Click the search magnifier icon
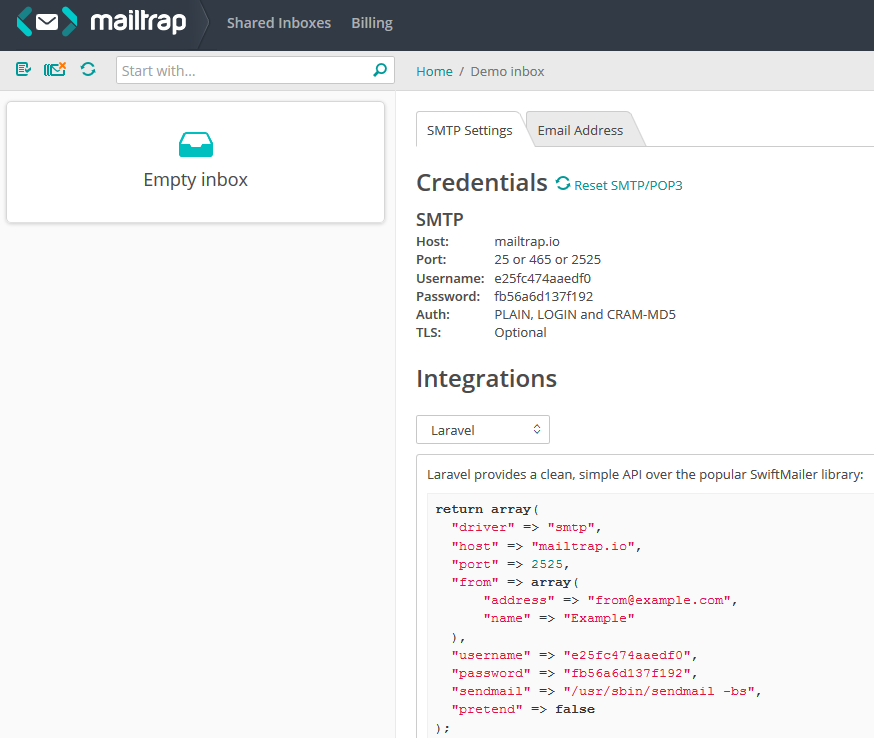 click(379, 70)
